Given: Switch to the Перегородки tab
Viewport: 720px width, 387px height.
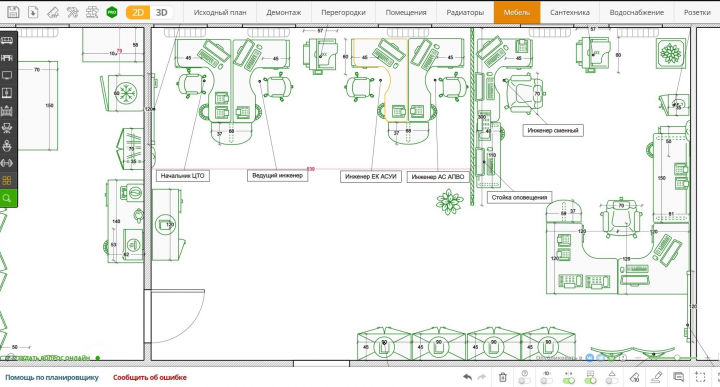Looking at the screenshot, I should (x=343, y=12).
